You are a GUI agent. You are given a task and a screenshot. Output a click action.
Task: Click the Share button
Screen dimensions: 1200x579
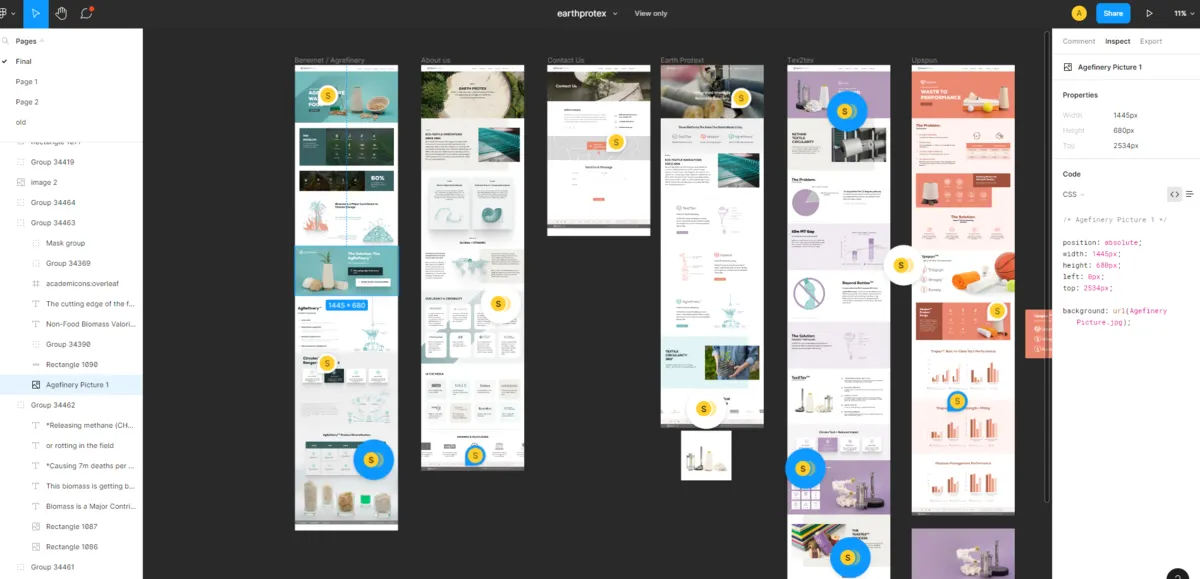click(1113, 13)
